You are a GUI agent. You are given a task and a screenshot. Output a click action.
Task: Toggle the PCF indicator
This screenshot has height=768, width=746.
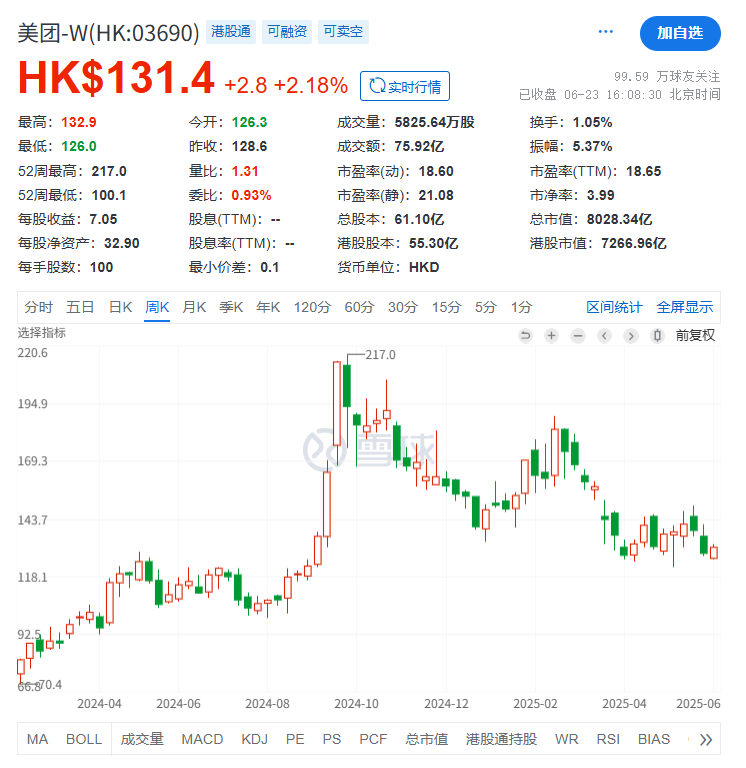pyautogui.click(x=373, y=740)
